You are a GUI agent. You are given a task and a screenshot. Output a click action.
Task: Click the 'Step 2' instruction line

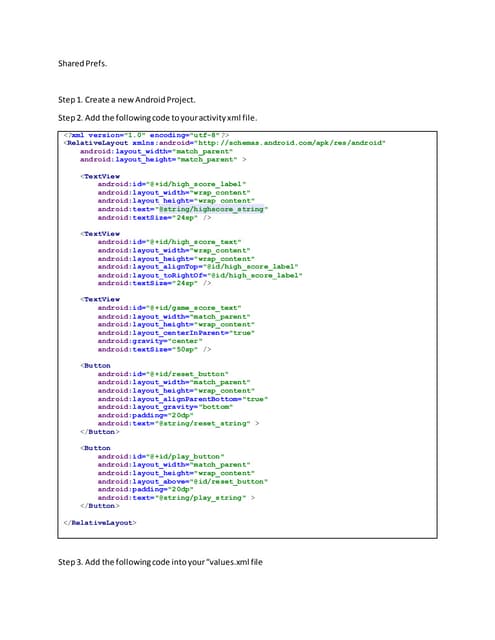point(158,118)
